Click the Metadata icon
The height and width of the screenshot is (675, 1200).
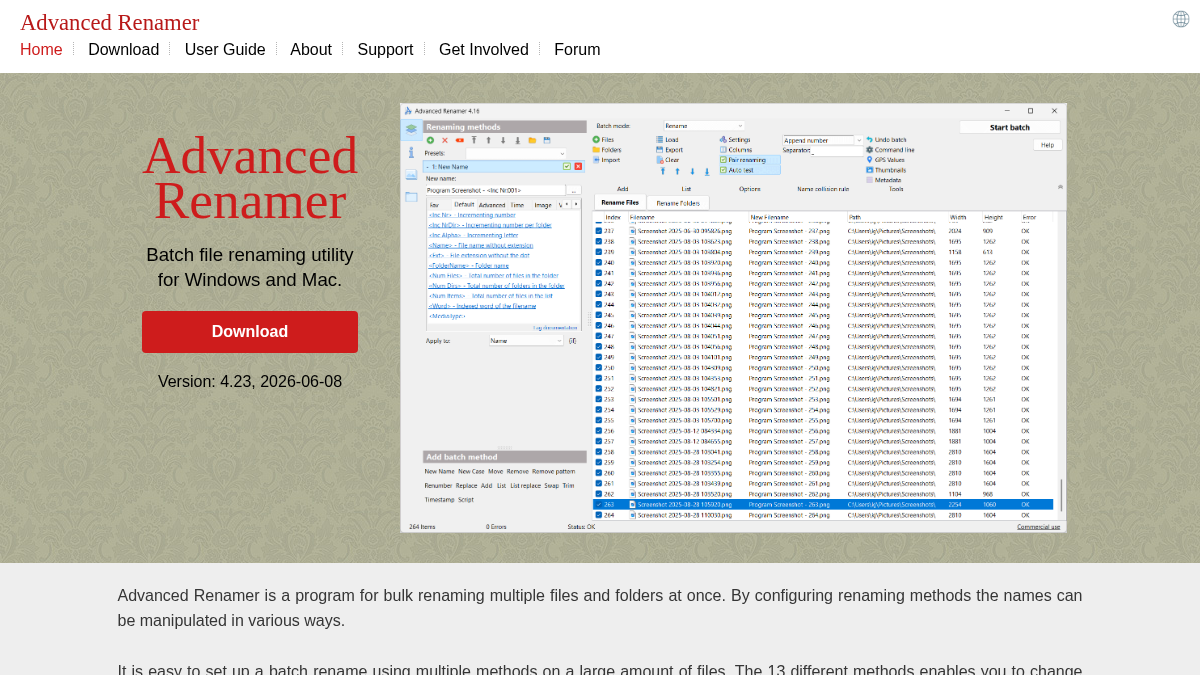coord(870,179)
